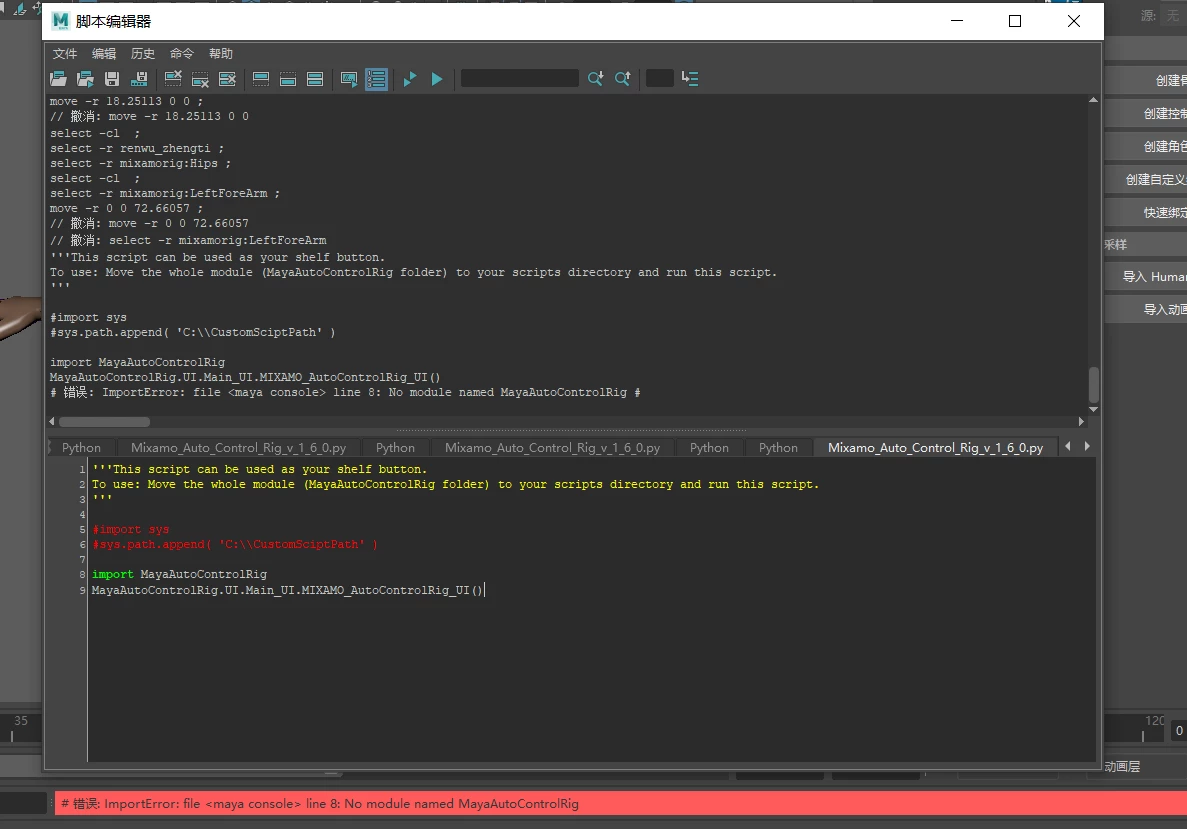Viewport: 1187px width, 829px height.
Task: Click the toolbar search text field
Action: pyautogui.click(x=519, y=78)
